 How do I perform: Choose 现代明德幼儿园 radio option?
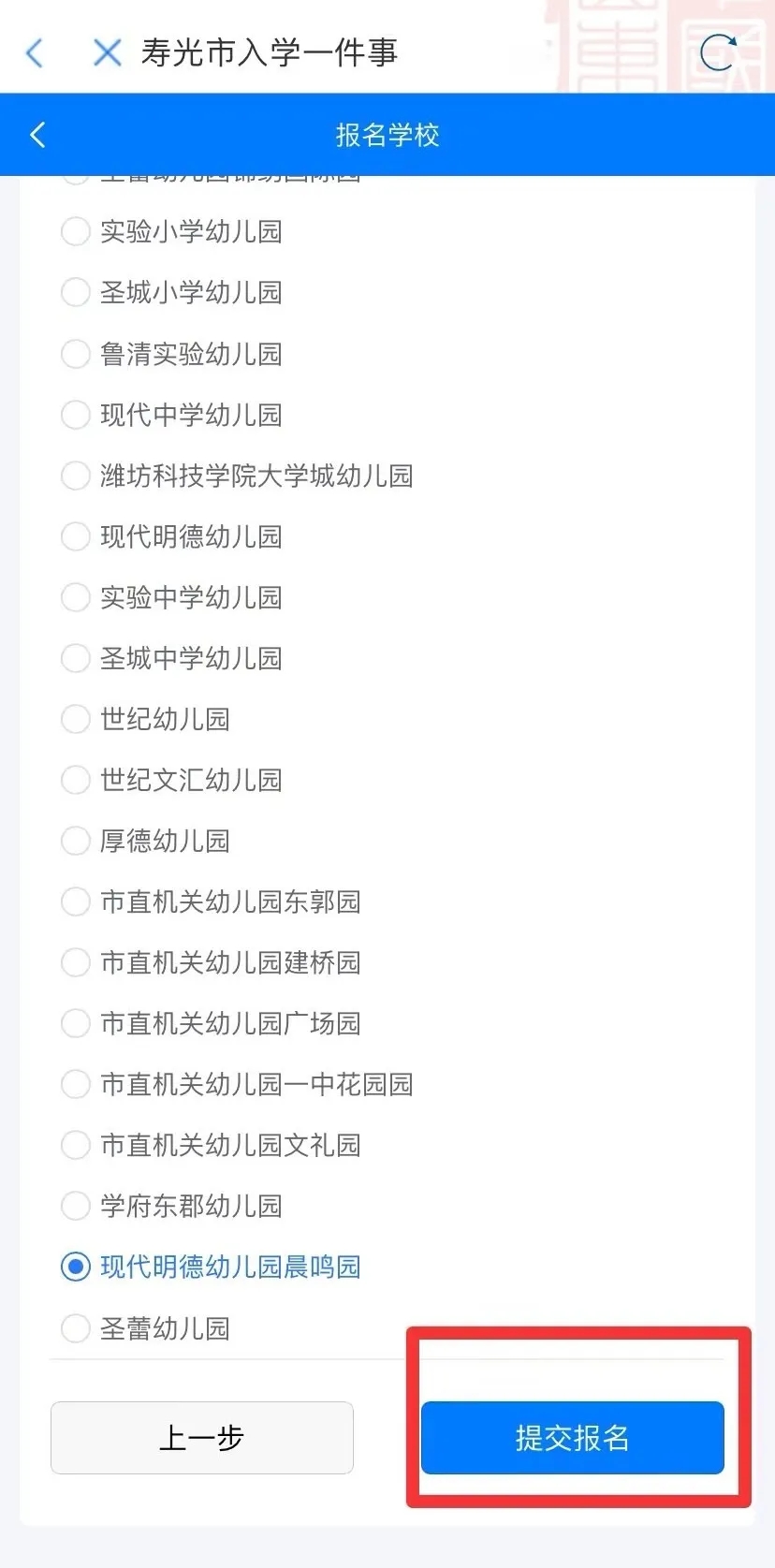(75, 536)
